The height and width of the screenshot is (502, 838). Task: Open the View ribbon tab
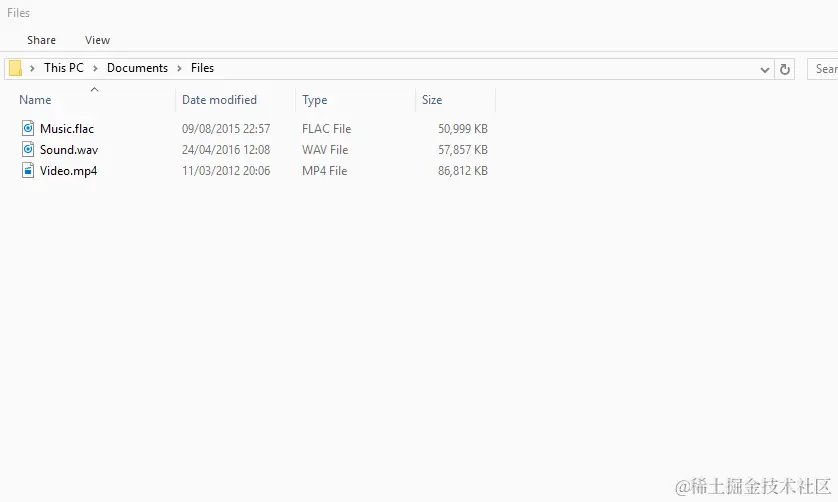click(x=97, y=40)
